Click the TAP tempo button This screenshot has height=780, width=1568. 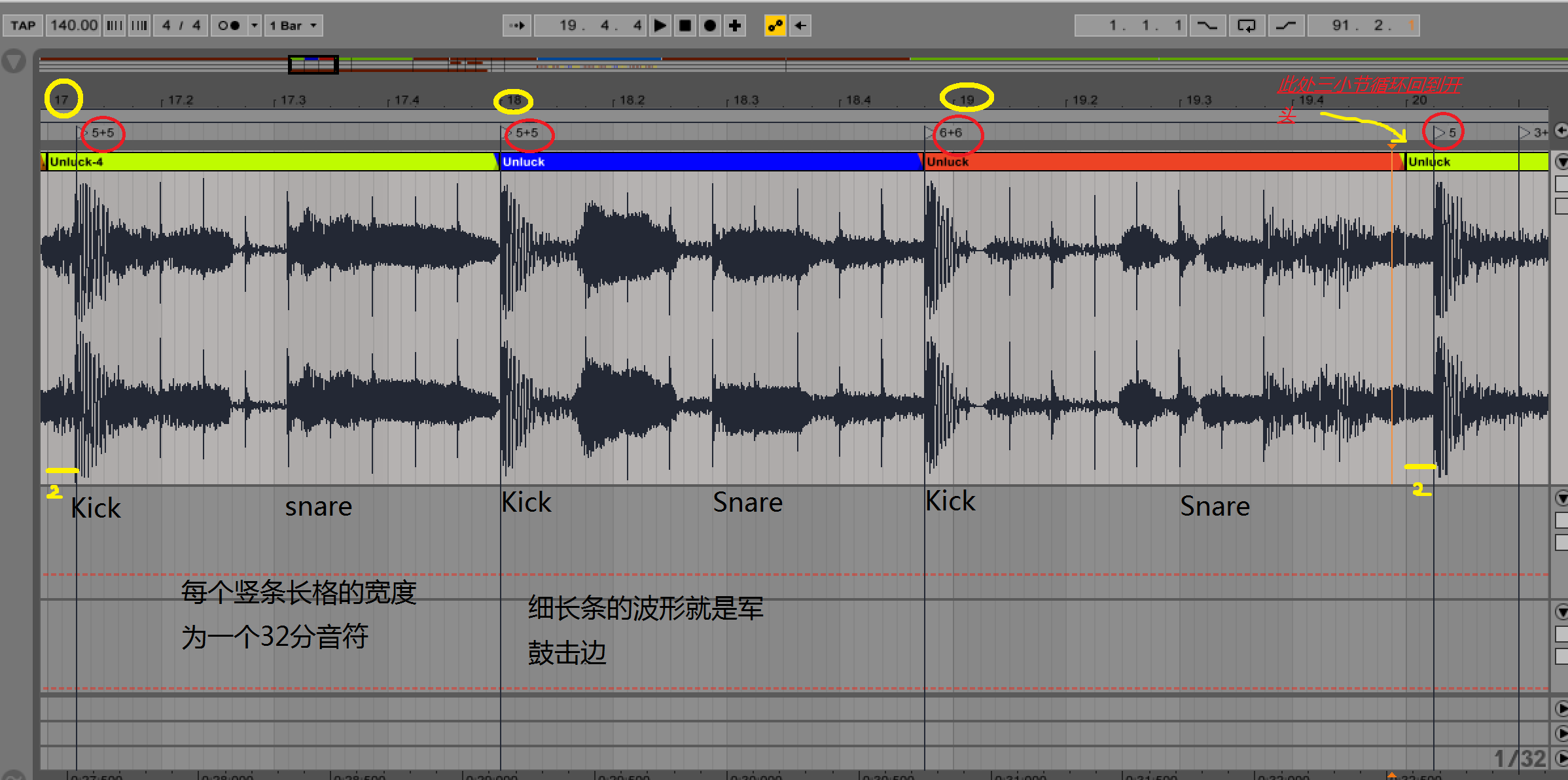click(23, 26)
